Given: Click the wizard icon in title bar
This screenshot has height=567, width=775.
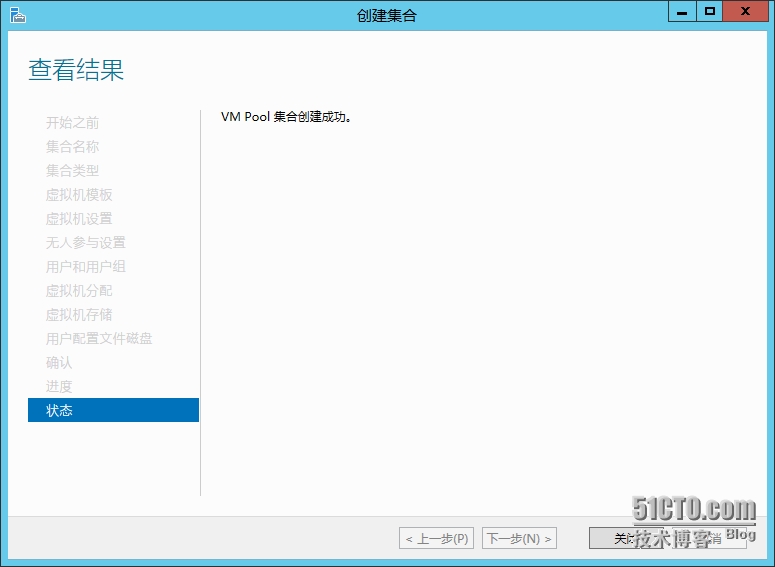Looking at the screenshot, I should click(17, 15).
